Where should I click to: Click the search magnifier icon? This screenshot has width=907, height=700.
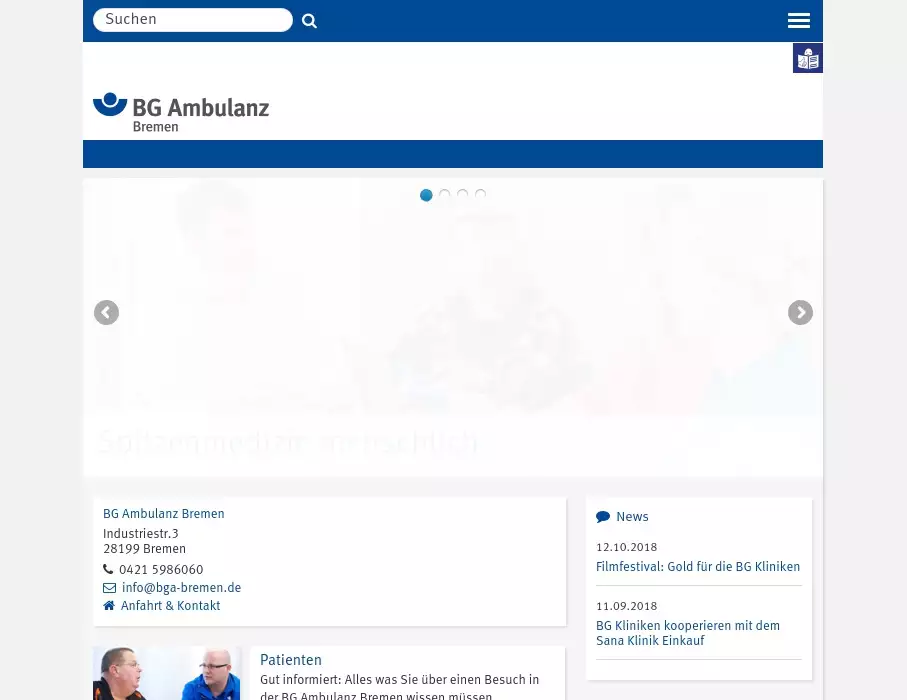coord(309,21)
